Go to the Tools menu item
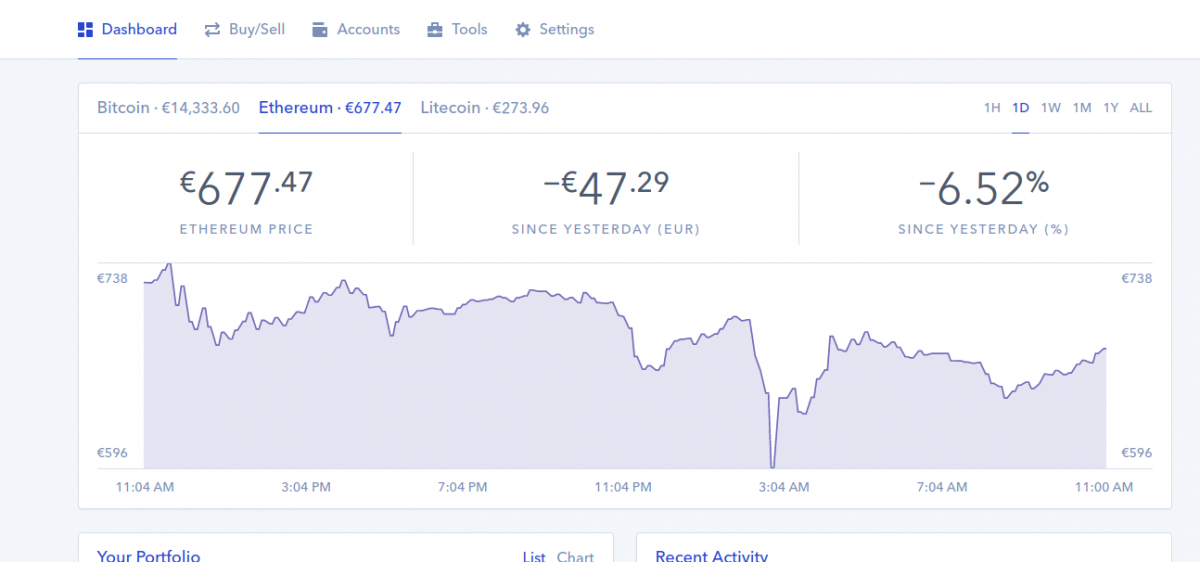 tap(457, 30)
